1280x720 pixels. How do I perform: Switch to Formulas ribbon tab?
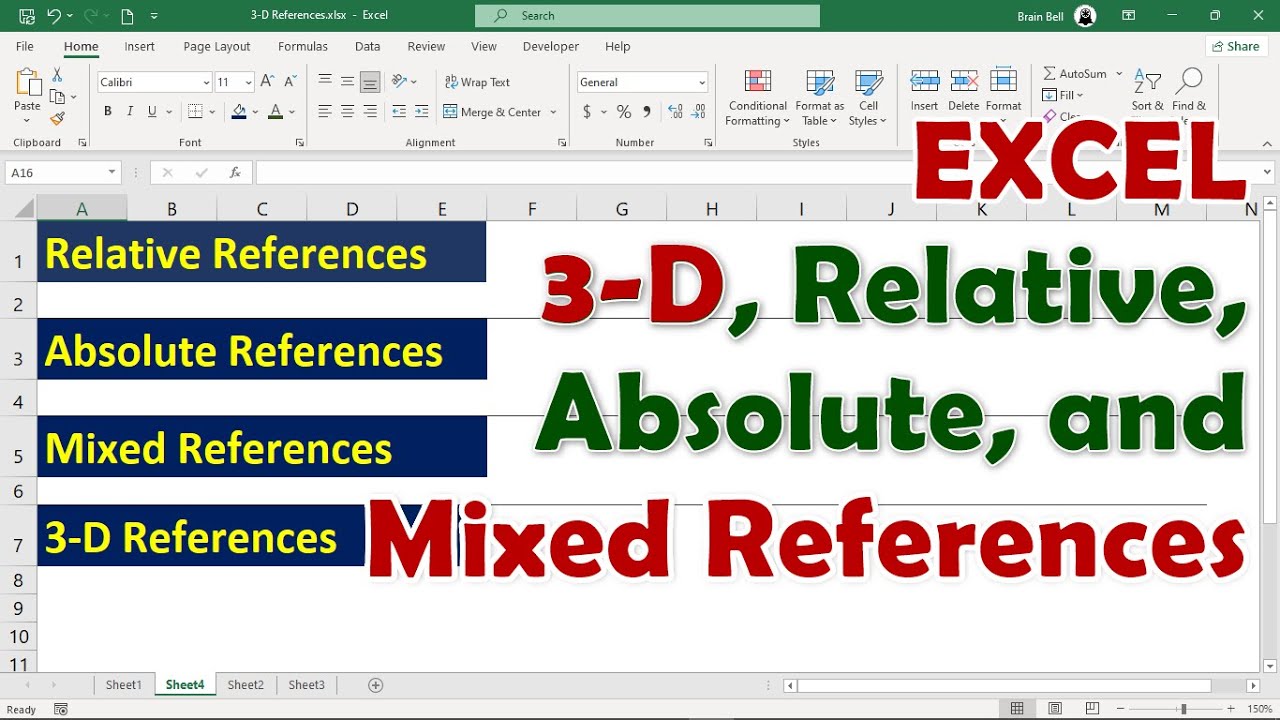point(303,46)
